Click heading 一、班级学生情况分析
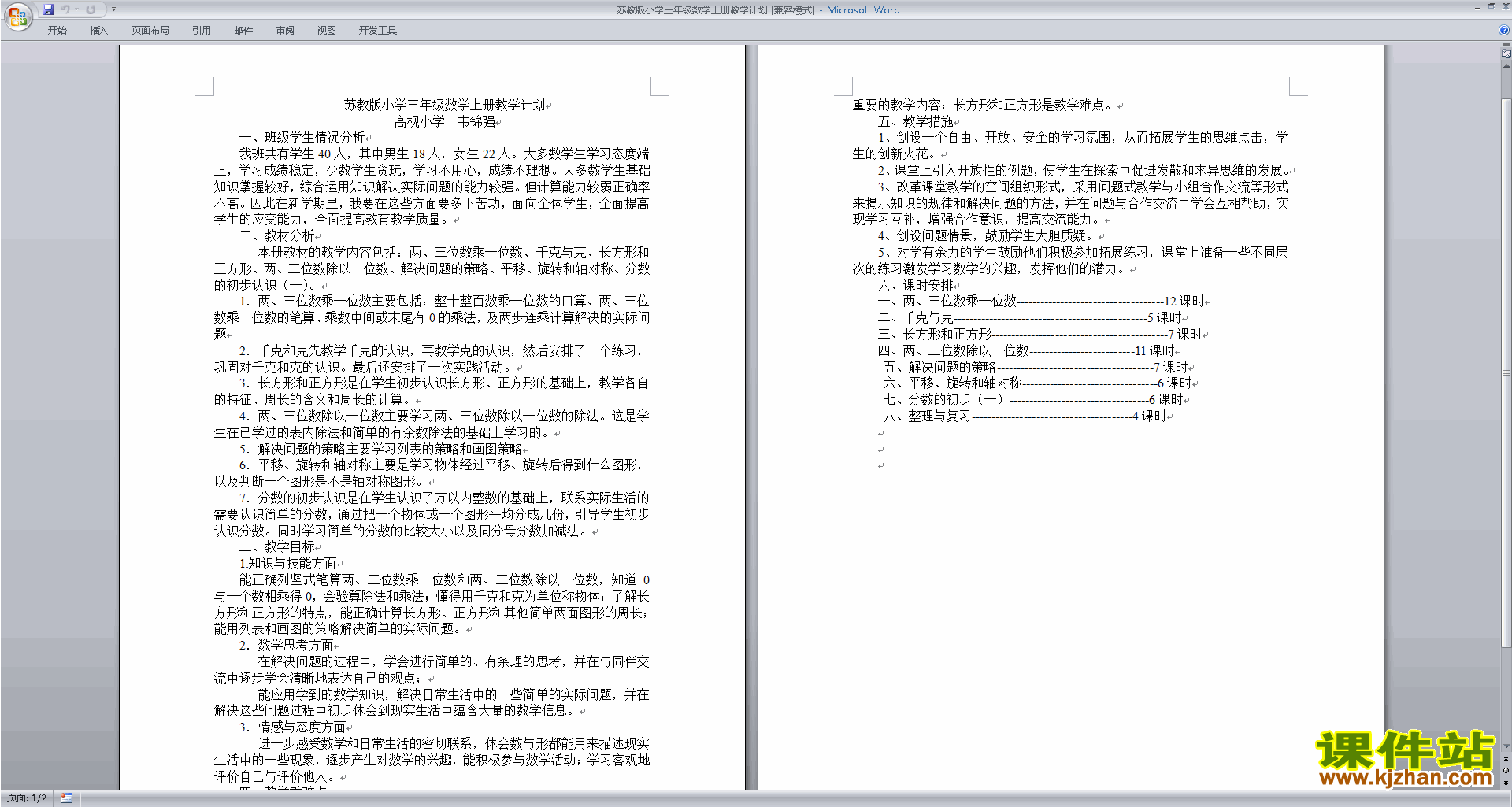Screen dimensions: 1512x807 click(x=302, y=138)
